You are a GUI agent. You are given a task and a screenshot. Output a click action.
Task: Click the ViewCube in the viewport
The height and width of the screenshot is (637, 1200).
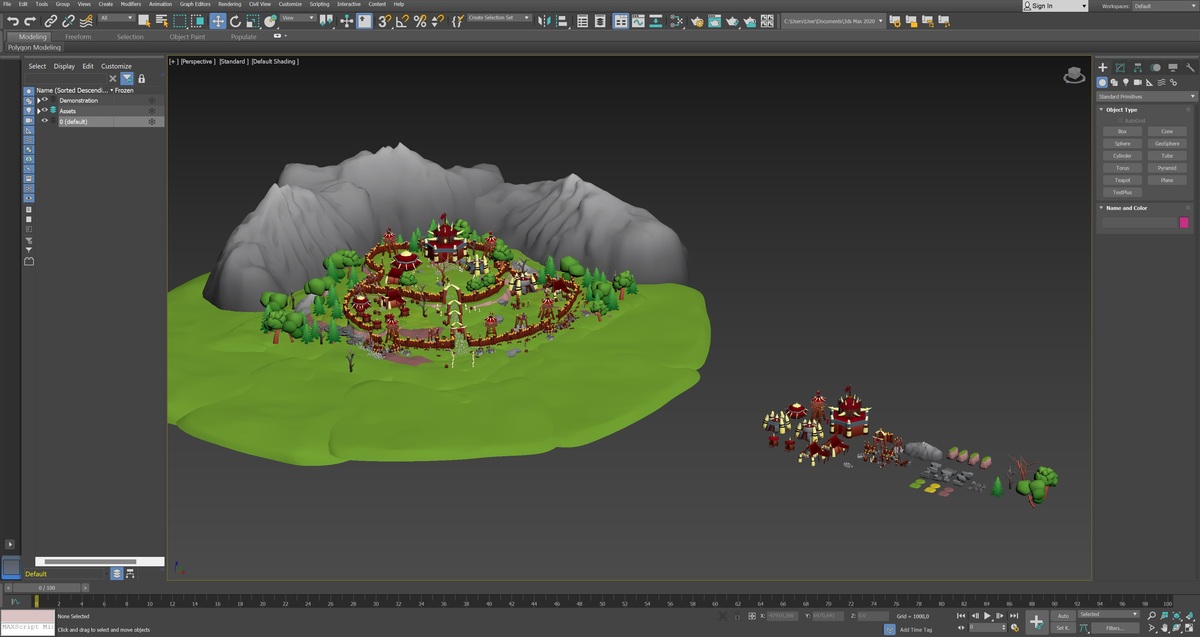pos(1074,74)
